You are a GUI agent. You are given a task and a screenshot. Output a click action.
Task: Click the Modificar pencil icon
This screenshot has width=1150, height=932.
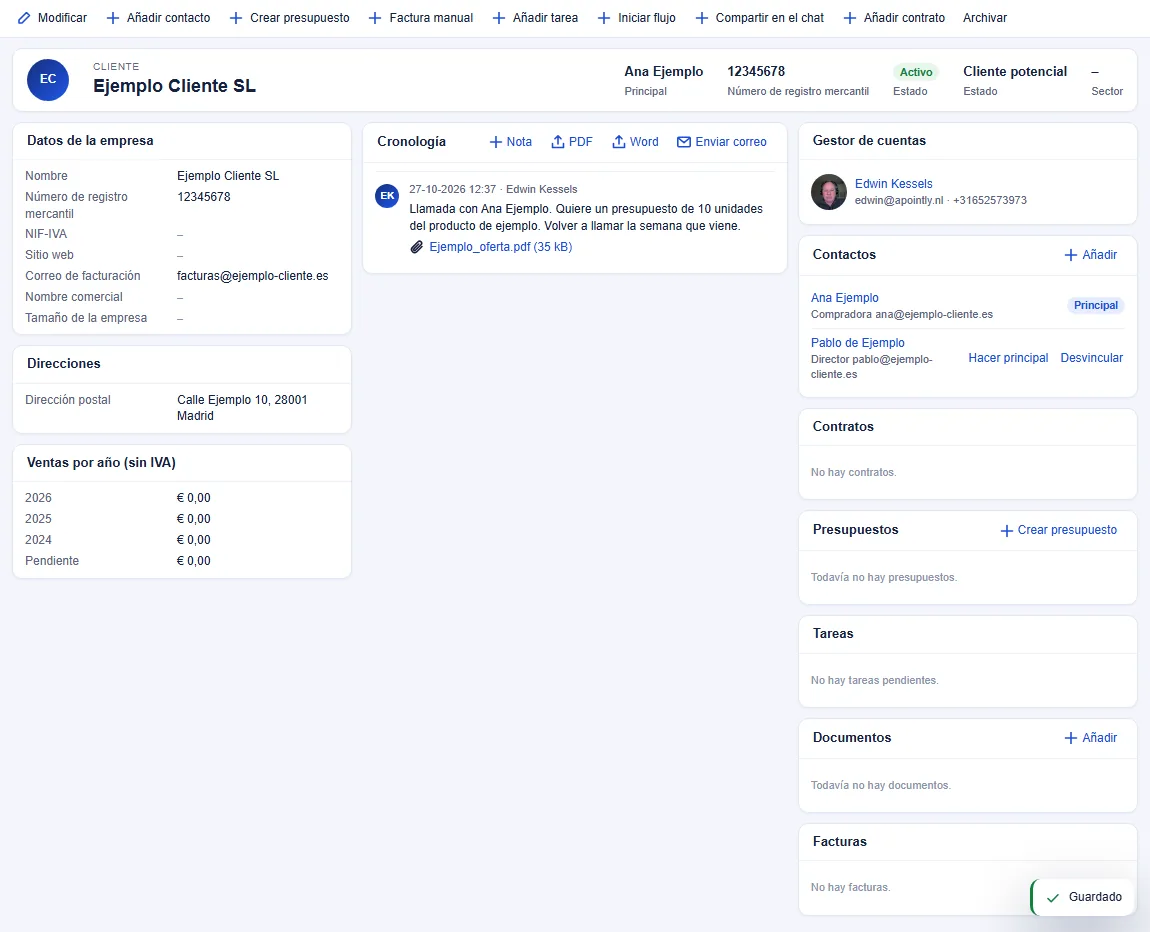24,18
